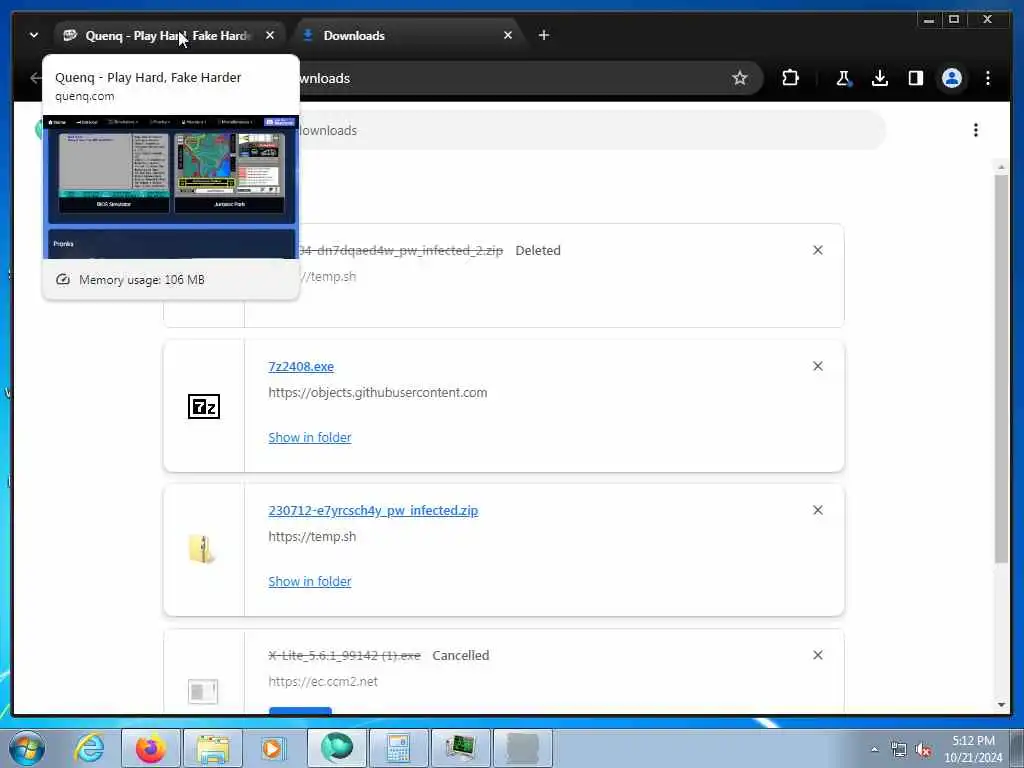Open the profile avatar menu

952,78
